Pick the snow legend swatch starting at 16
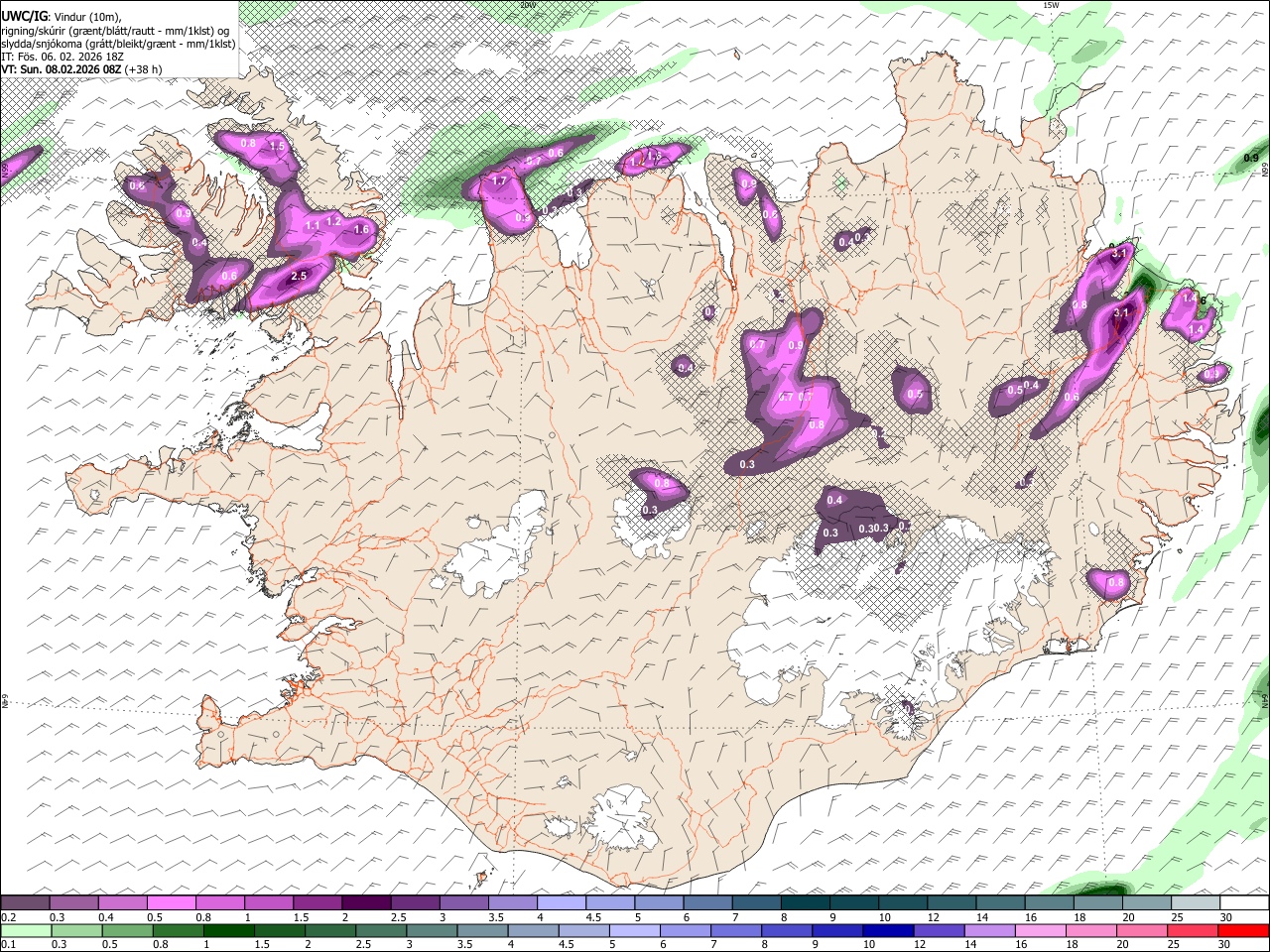Screen dimensions: 1270x952 tap(1050, 903)
